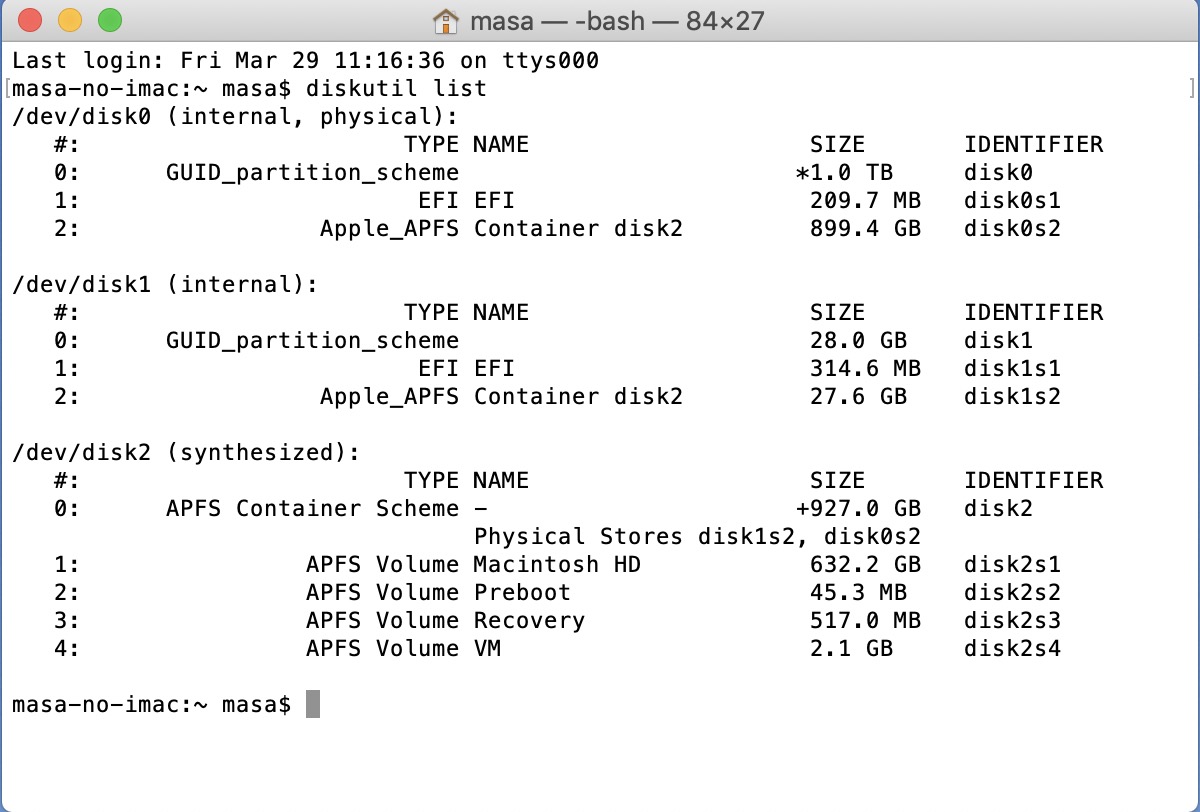
Task: Click the "Recovery" volume name
Action: [529, 620]
